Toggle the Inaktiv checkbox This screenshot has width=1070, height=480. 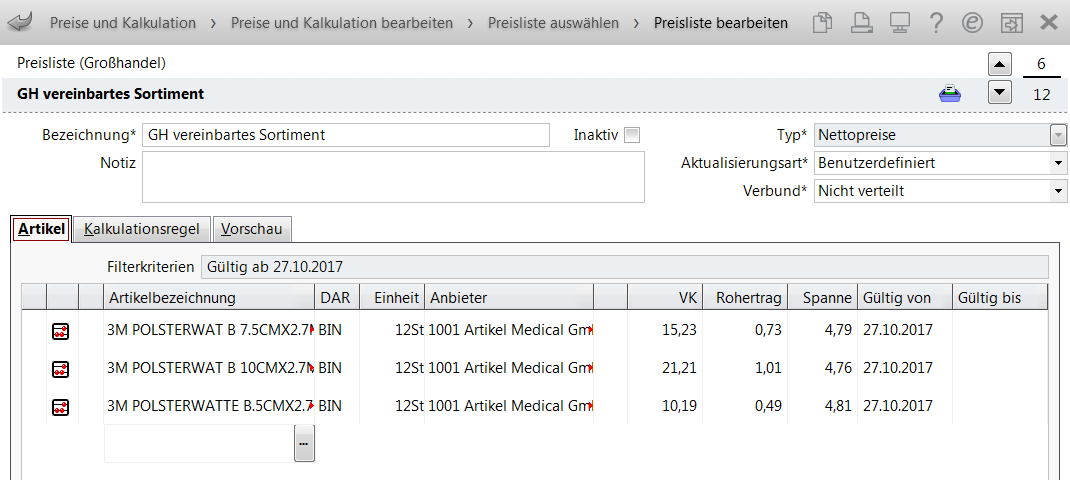tap(633, 135)
